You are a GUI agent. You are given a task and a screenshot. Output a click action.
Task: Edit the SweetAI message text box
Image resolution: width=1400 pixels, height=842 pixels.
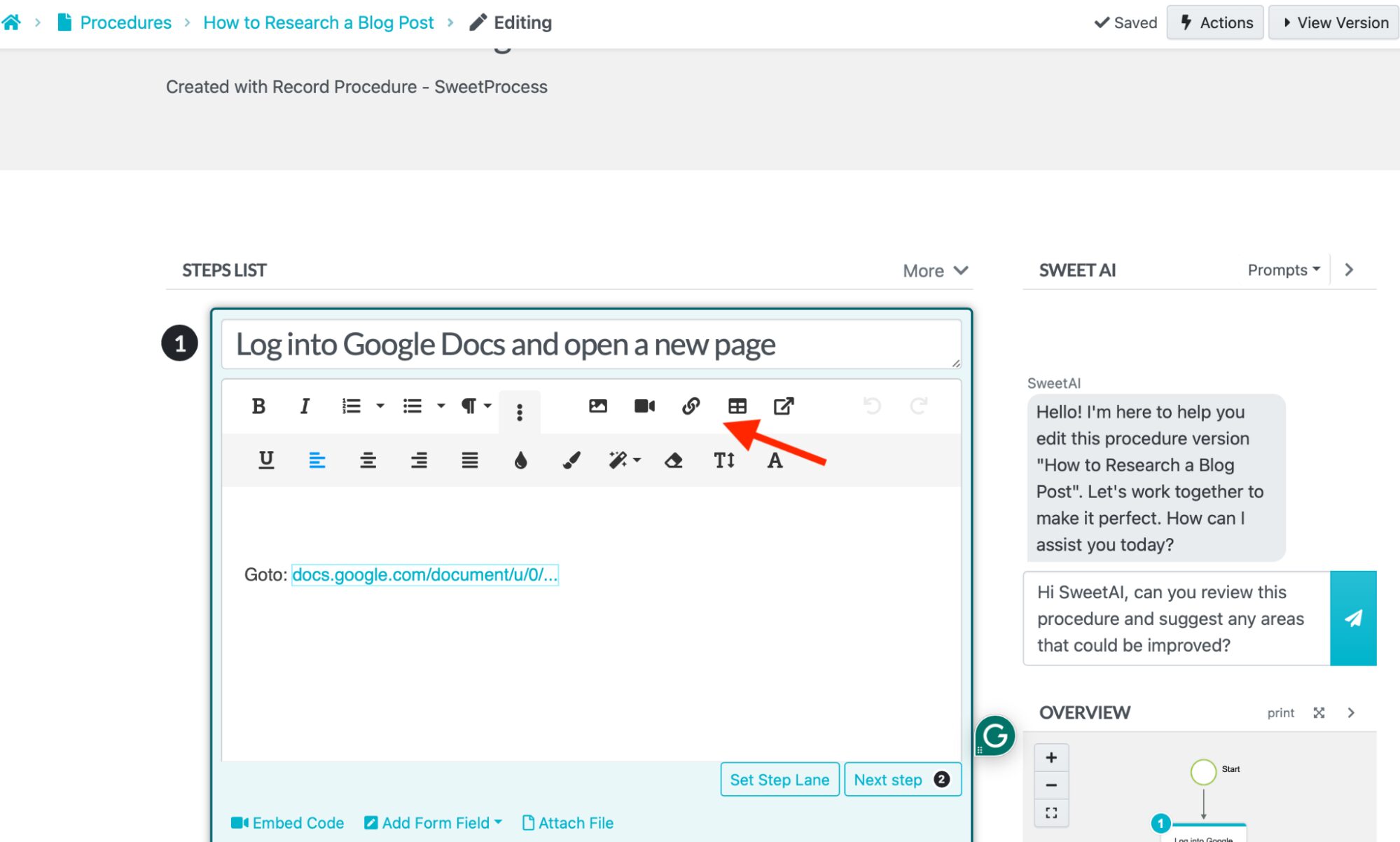[x=1177, y=618]
